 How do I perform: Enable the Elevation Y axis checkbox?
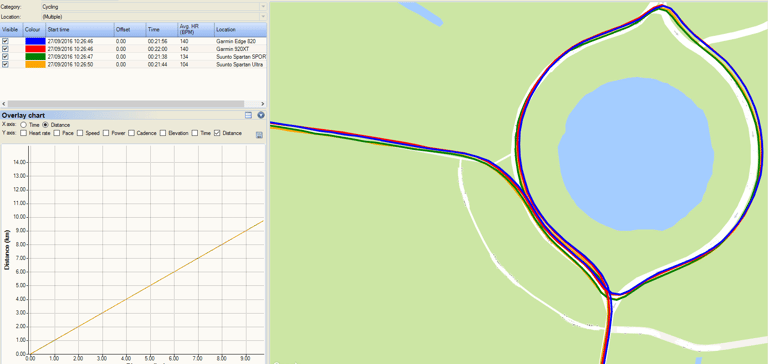tap(163, 133)
